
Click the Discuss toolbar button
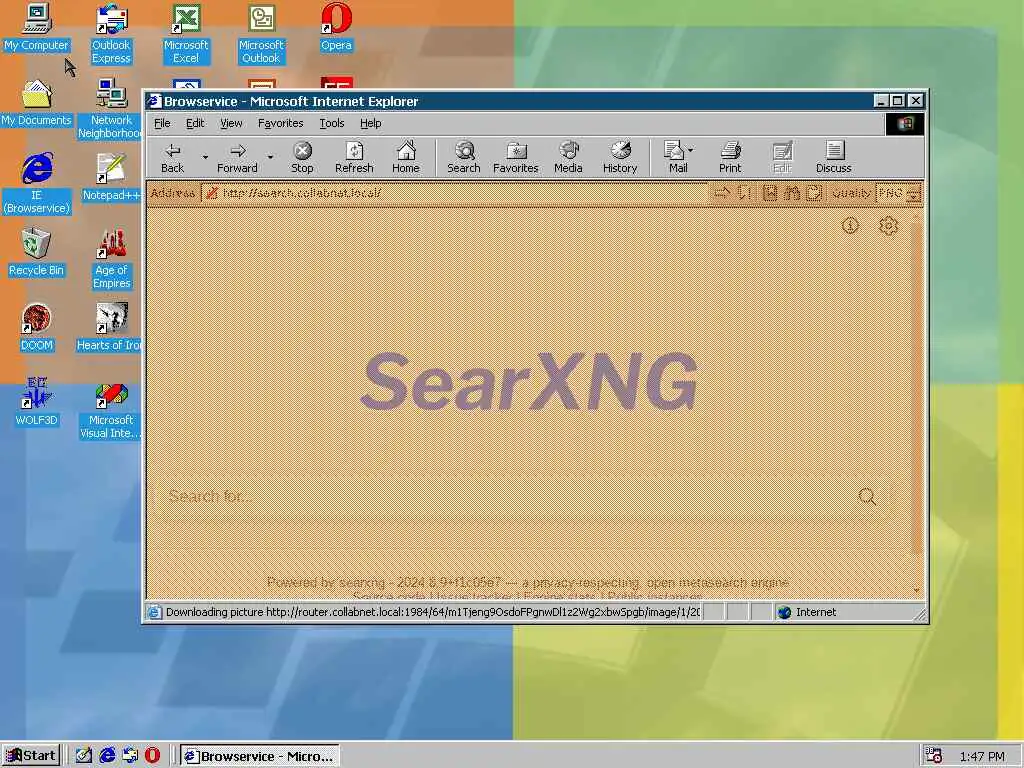coord(833,158)
